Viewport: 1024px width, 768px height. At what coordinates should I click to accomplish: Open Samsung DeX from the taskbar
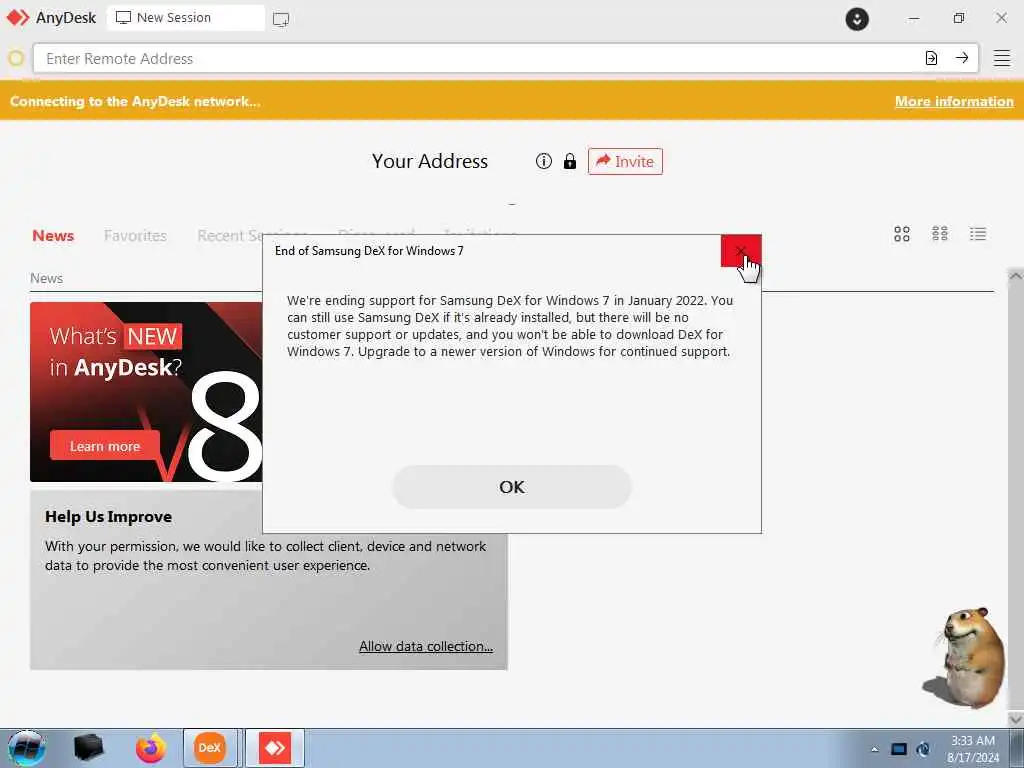point(210,748)
